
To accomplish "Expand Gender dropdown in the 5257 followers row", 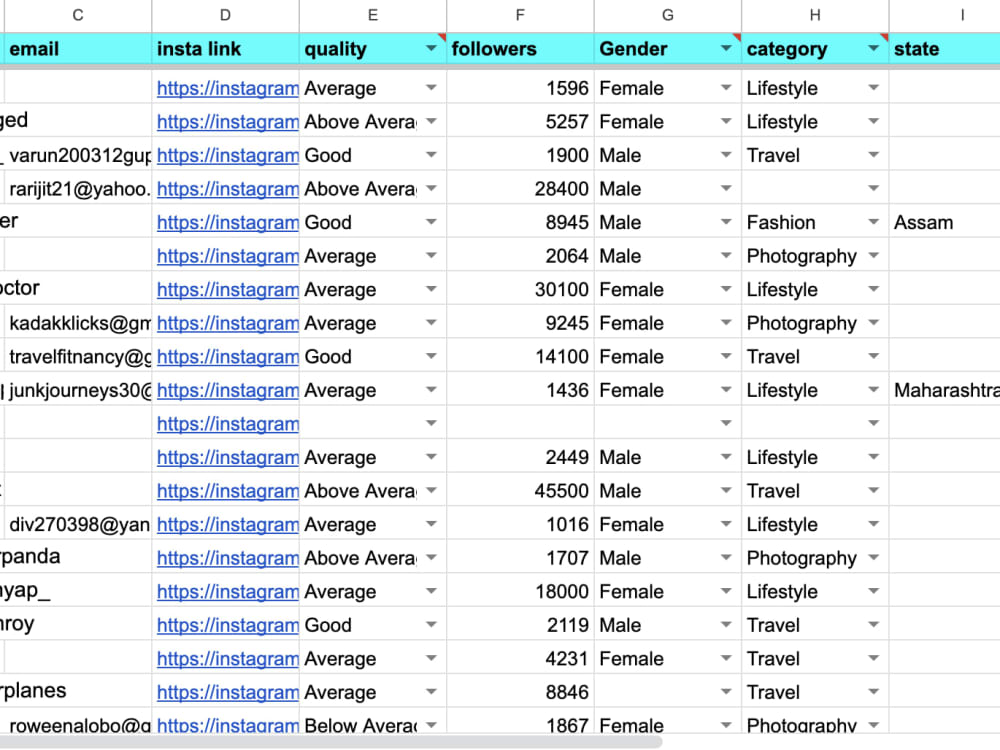I will [x=726, y=121].
